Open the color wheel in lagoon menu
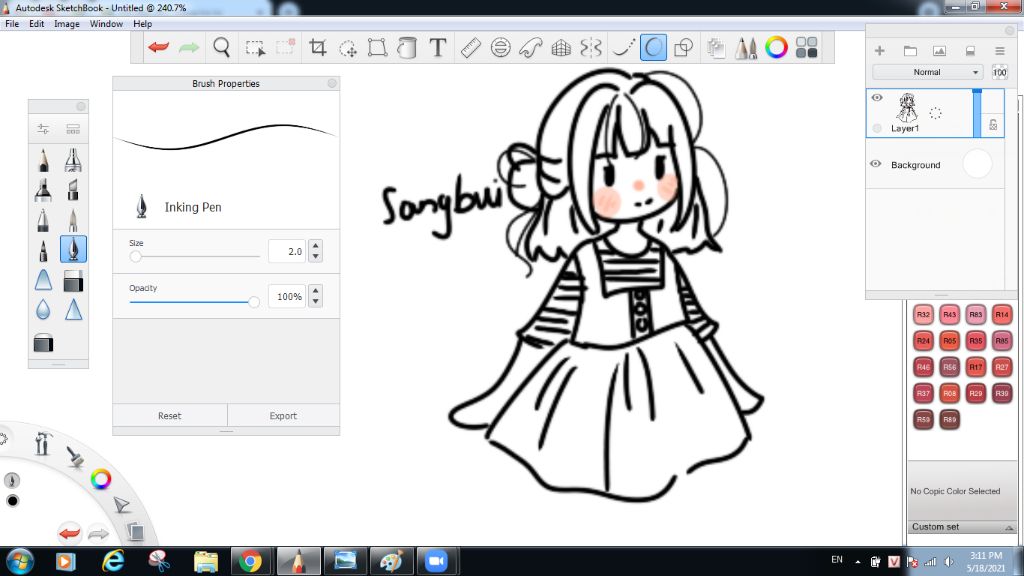Viewport: 1024px width, 576px height. 101,479
